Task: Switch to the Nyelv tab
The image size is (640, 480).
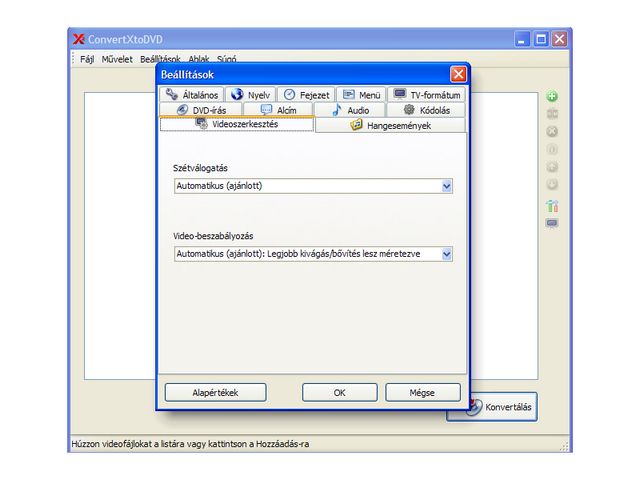Action: [251, 95]
